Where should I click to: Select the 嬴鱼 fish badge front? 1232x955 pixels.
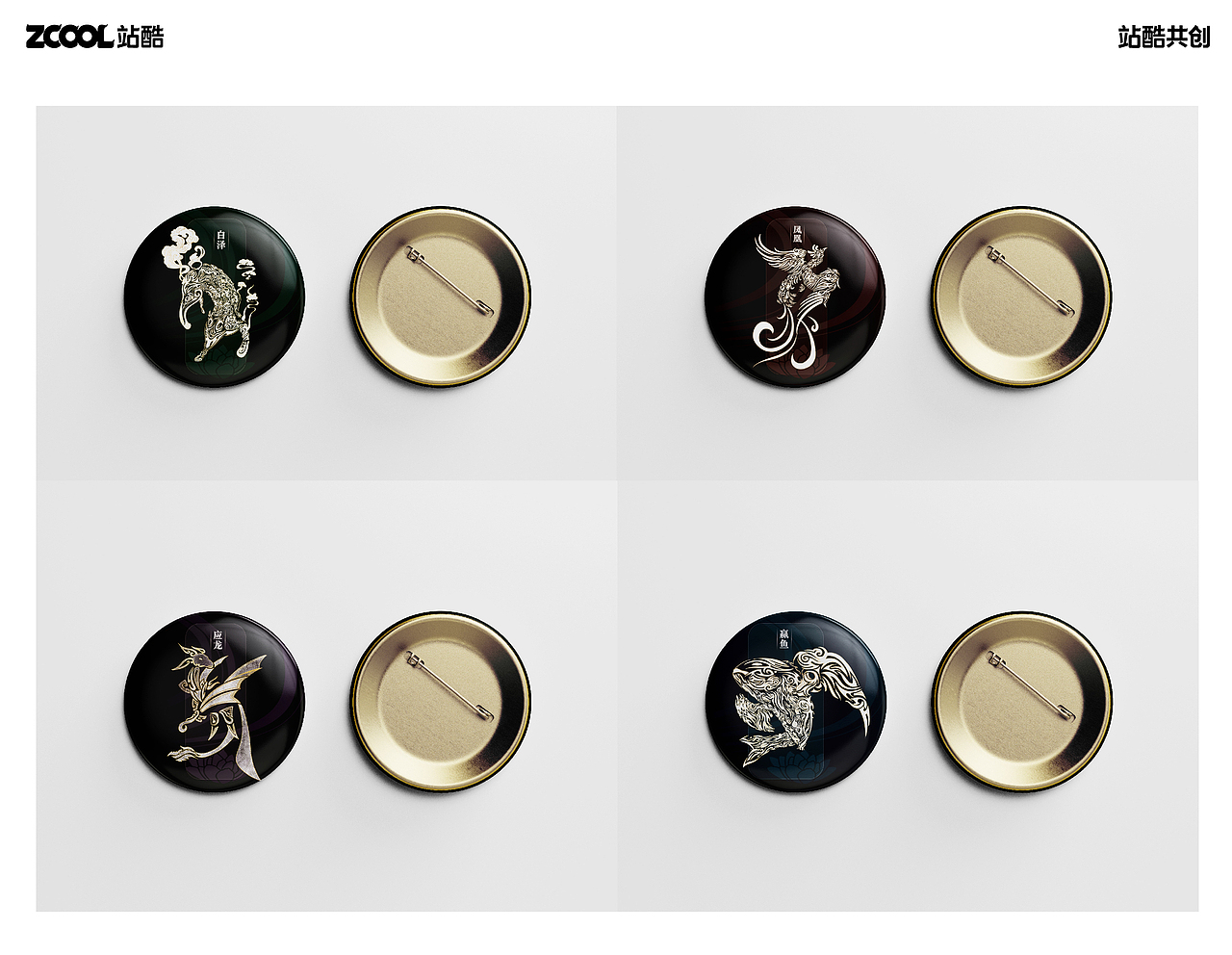pos(795,700)
